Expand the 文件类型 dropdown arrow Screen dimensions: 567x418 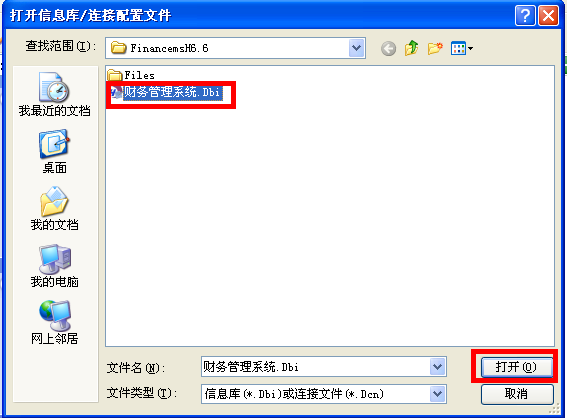438,394
